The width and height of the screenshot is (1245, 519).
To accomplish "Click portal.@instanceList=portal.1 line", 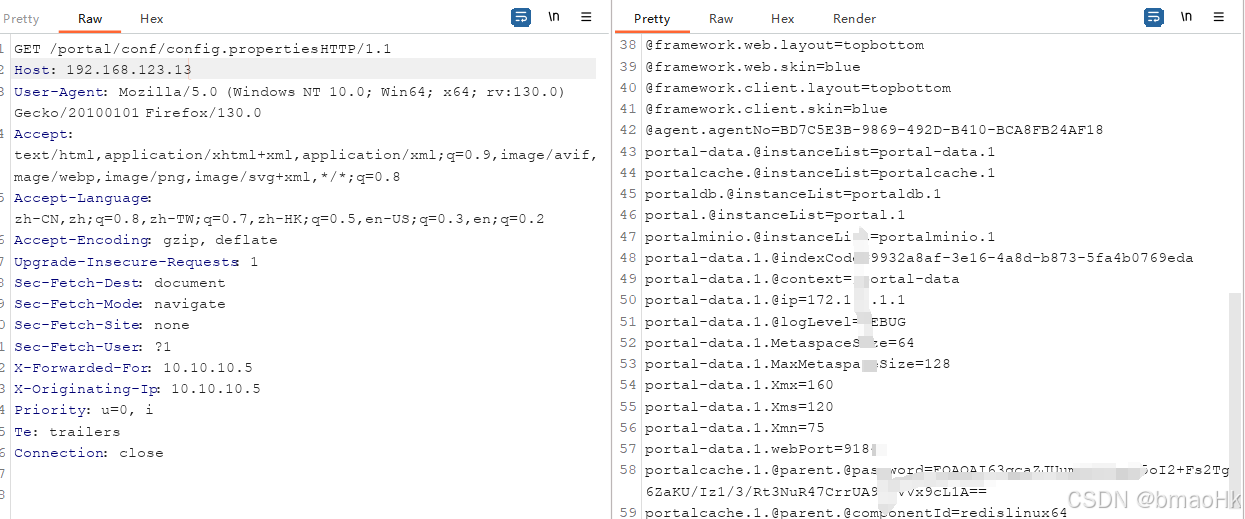I will coord(775,215).
